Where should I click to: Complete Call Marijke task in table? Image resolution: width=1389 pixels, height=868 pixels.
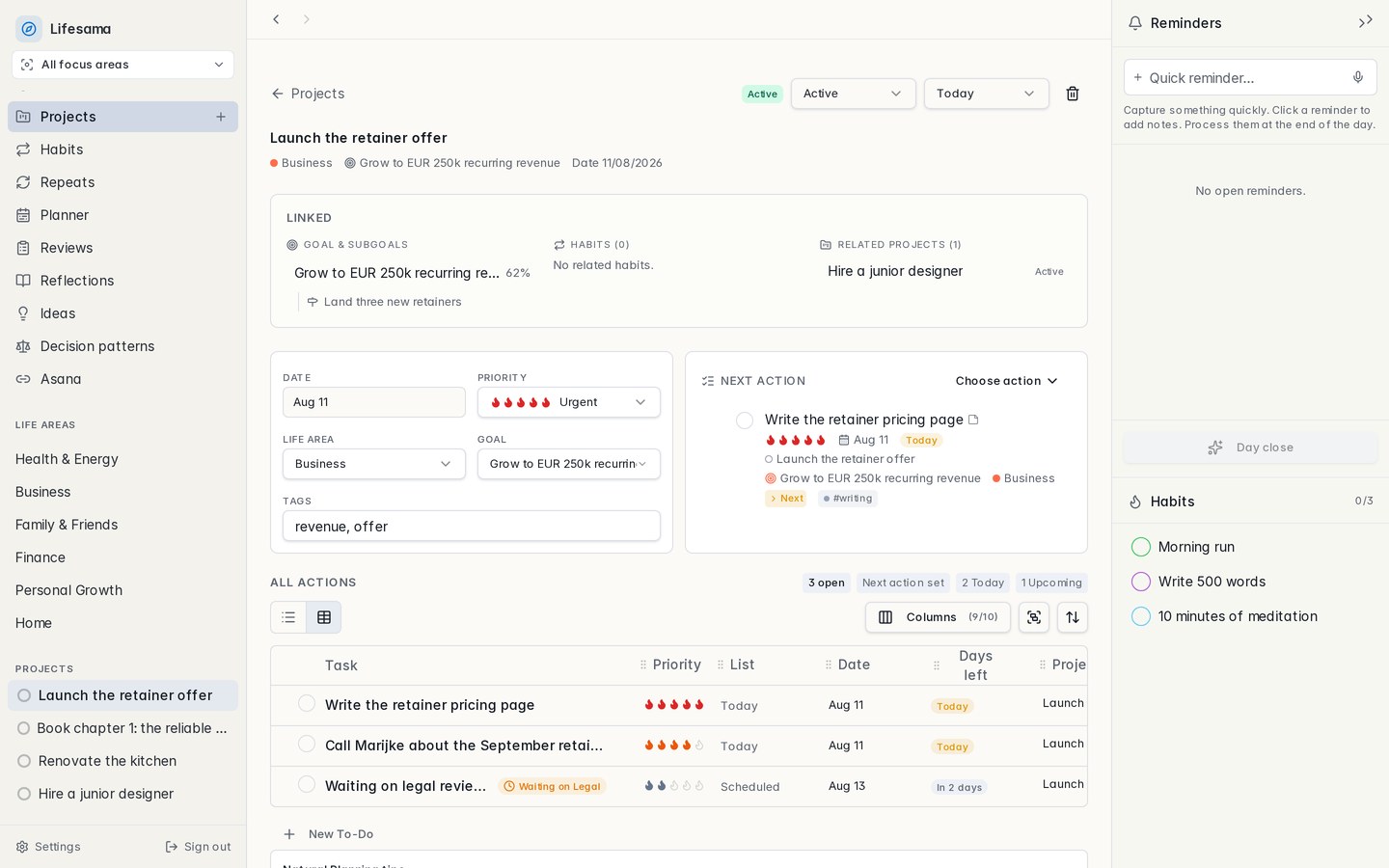pyautogui.click(x=307, y=744)
